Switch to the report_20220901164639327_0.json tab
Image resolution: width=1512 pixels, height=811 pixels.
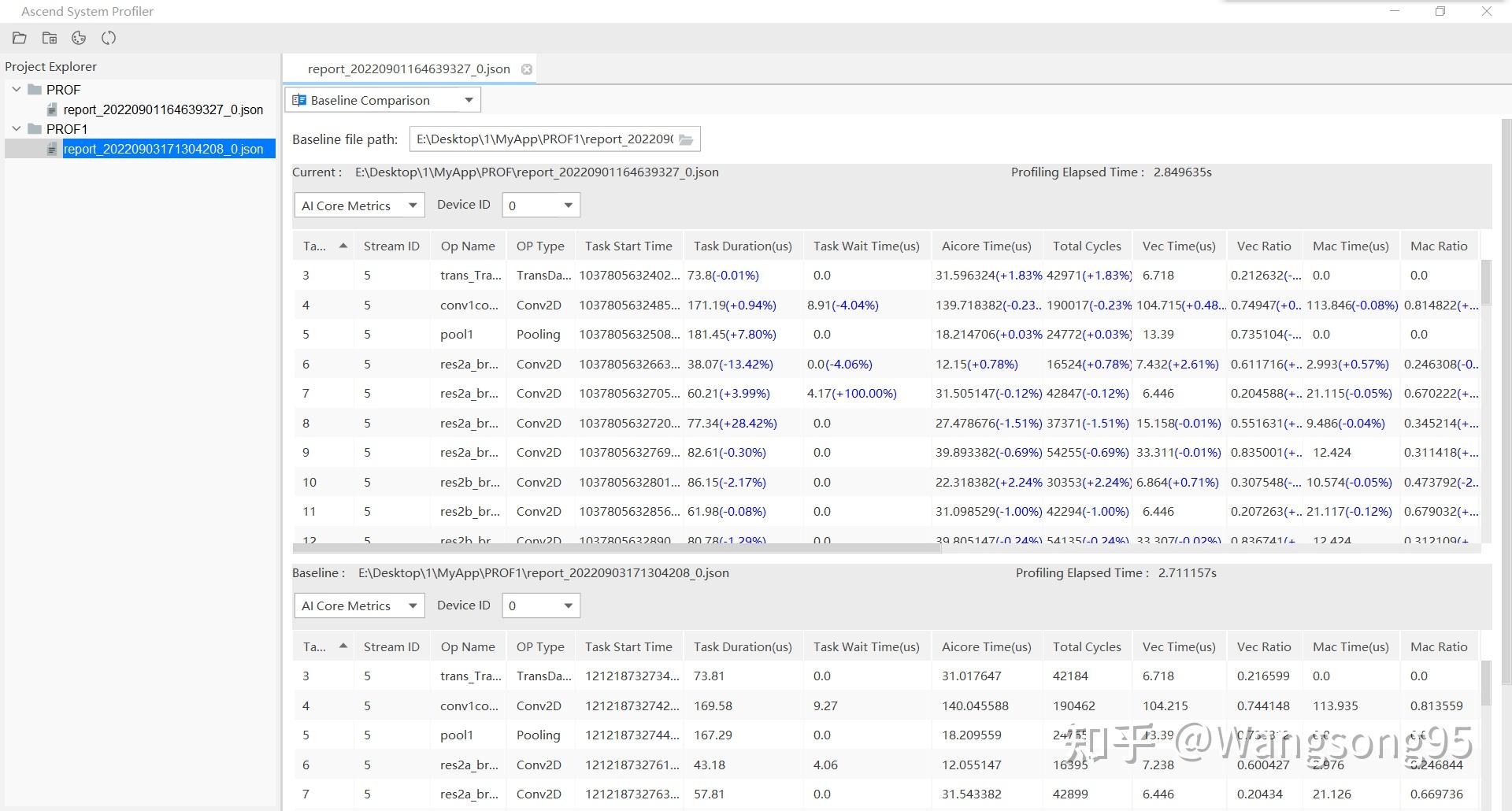[x=408, y=69]
